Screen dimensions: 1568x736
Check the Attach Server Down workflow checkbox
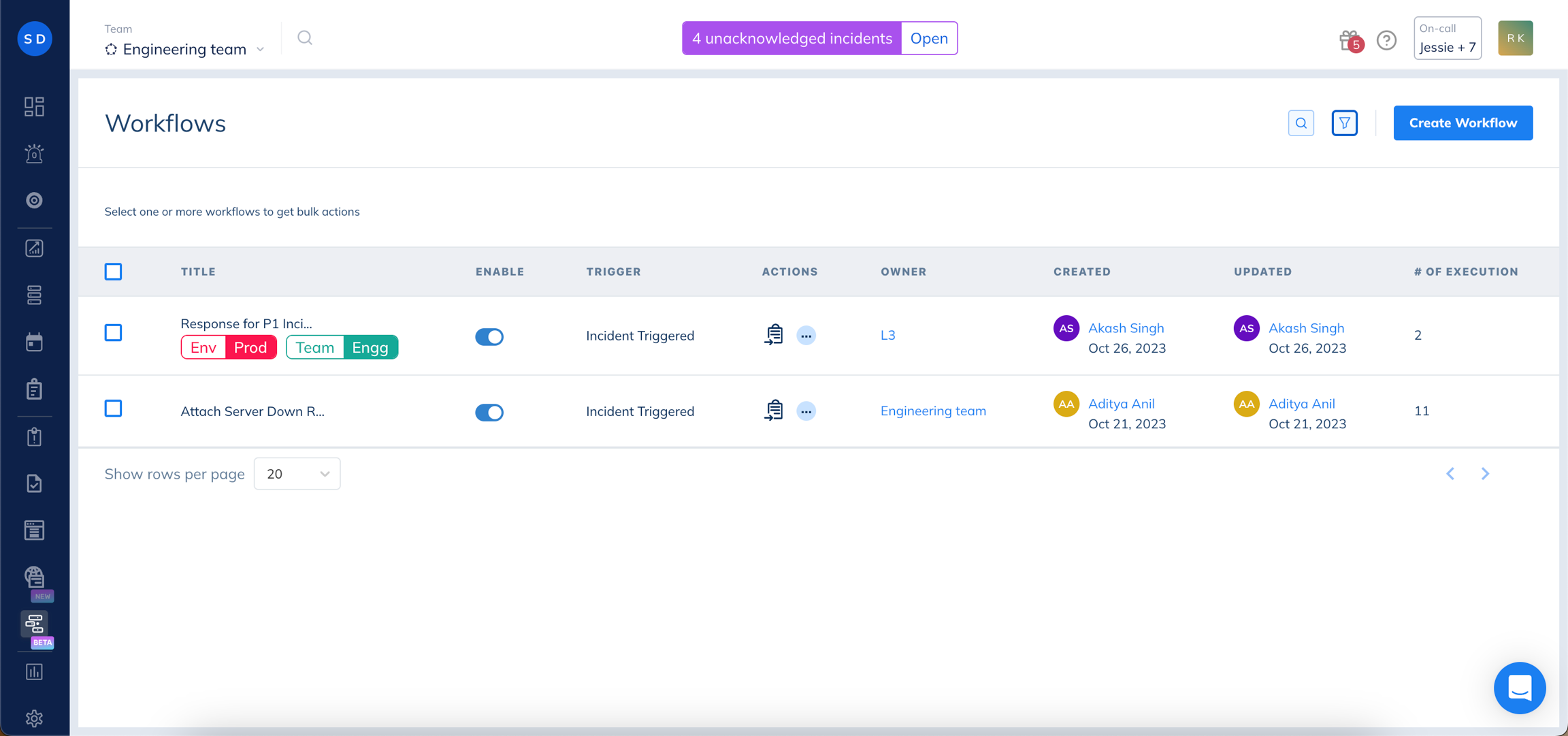point(113,408)
